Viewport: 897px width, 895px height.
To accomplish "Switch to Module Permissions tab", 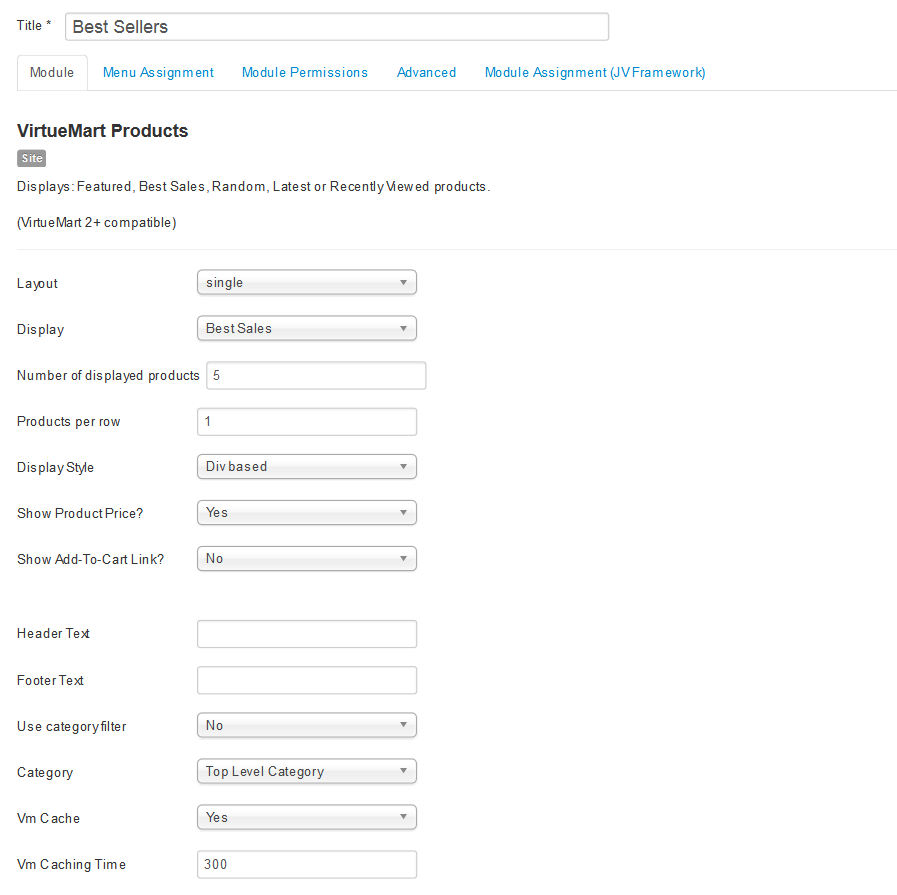I will point(304,73).
